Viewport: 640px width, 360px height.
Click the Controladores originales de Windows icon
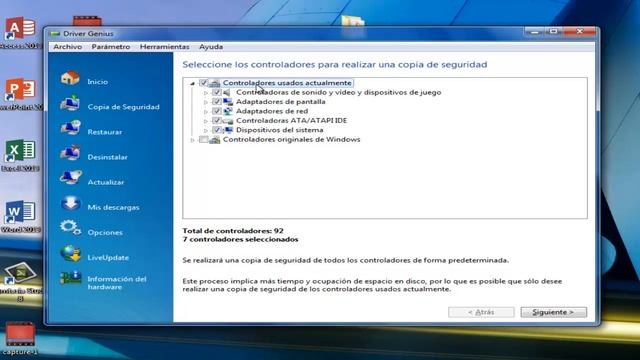(215, 140)
